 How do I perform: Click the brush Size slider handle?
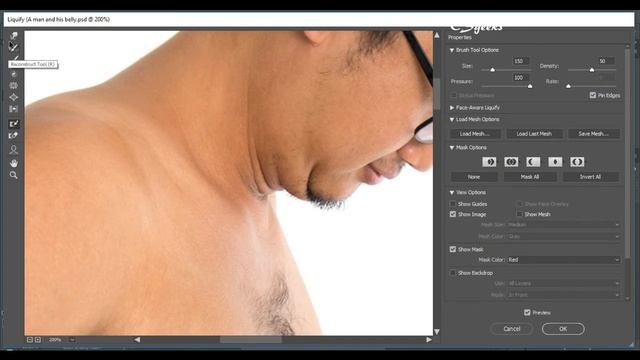point(492,70)
